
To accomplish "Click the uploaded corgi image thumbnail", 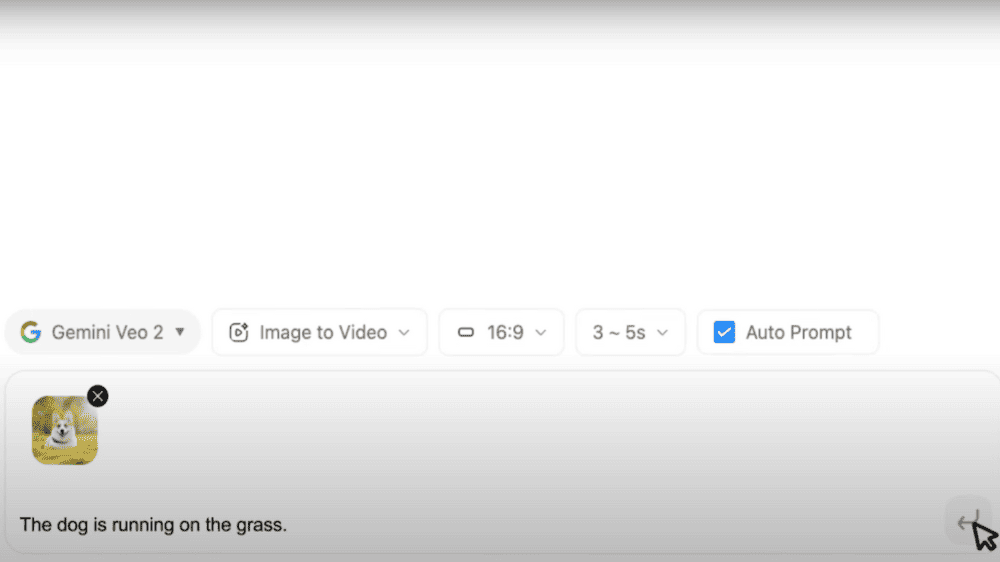I will (x=64, y=430).
